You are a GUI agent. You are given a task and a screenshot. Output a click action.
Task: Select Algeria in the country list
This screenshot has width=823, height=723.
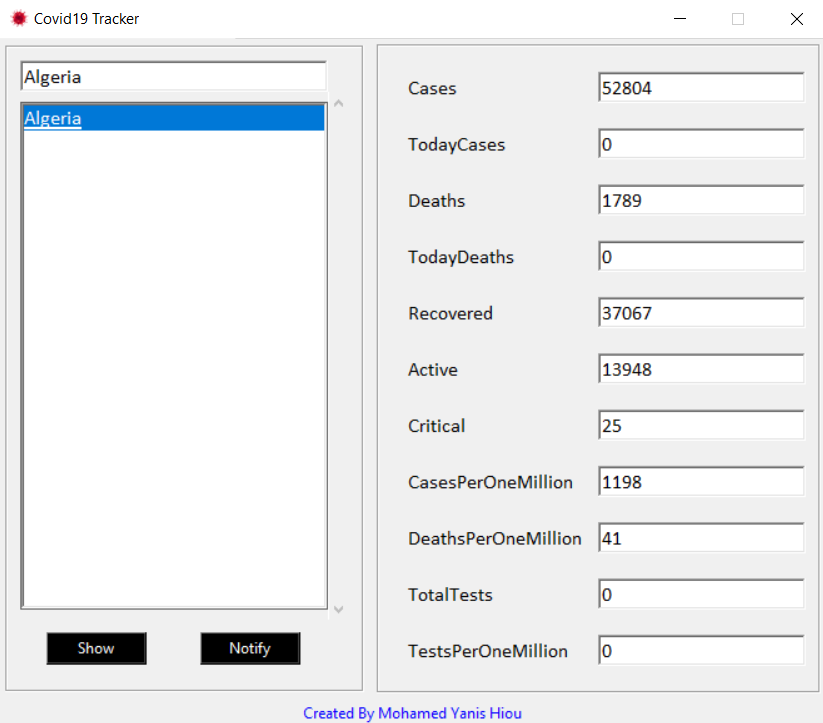(x=53, y=118)
